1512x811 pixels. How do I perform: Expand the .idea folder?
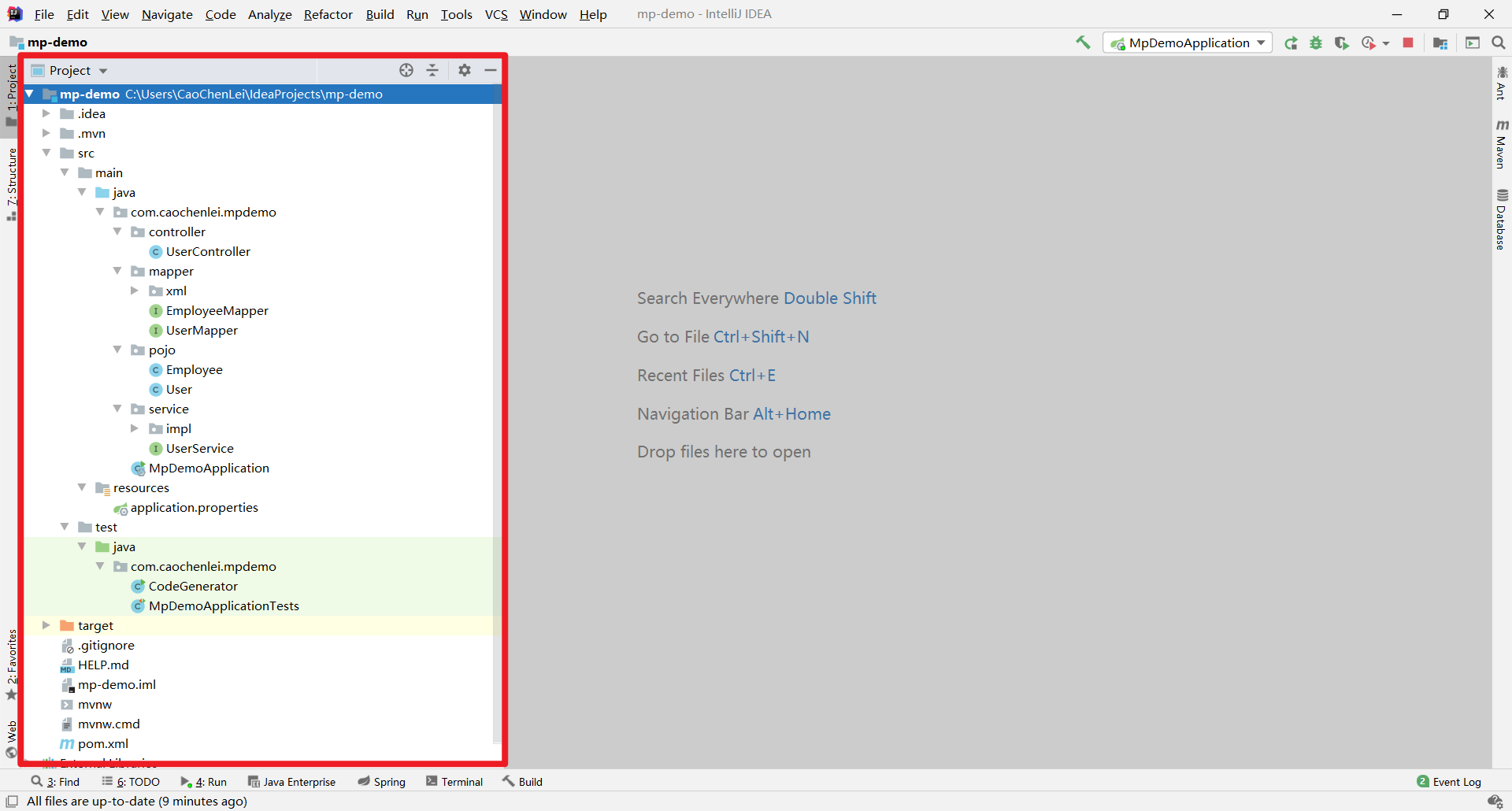tap(46, 113)
